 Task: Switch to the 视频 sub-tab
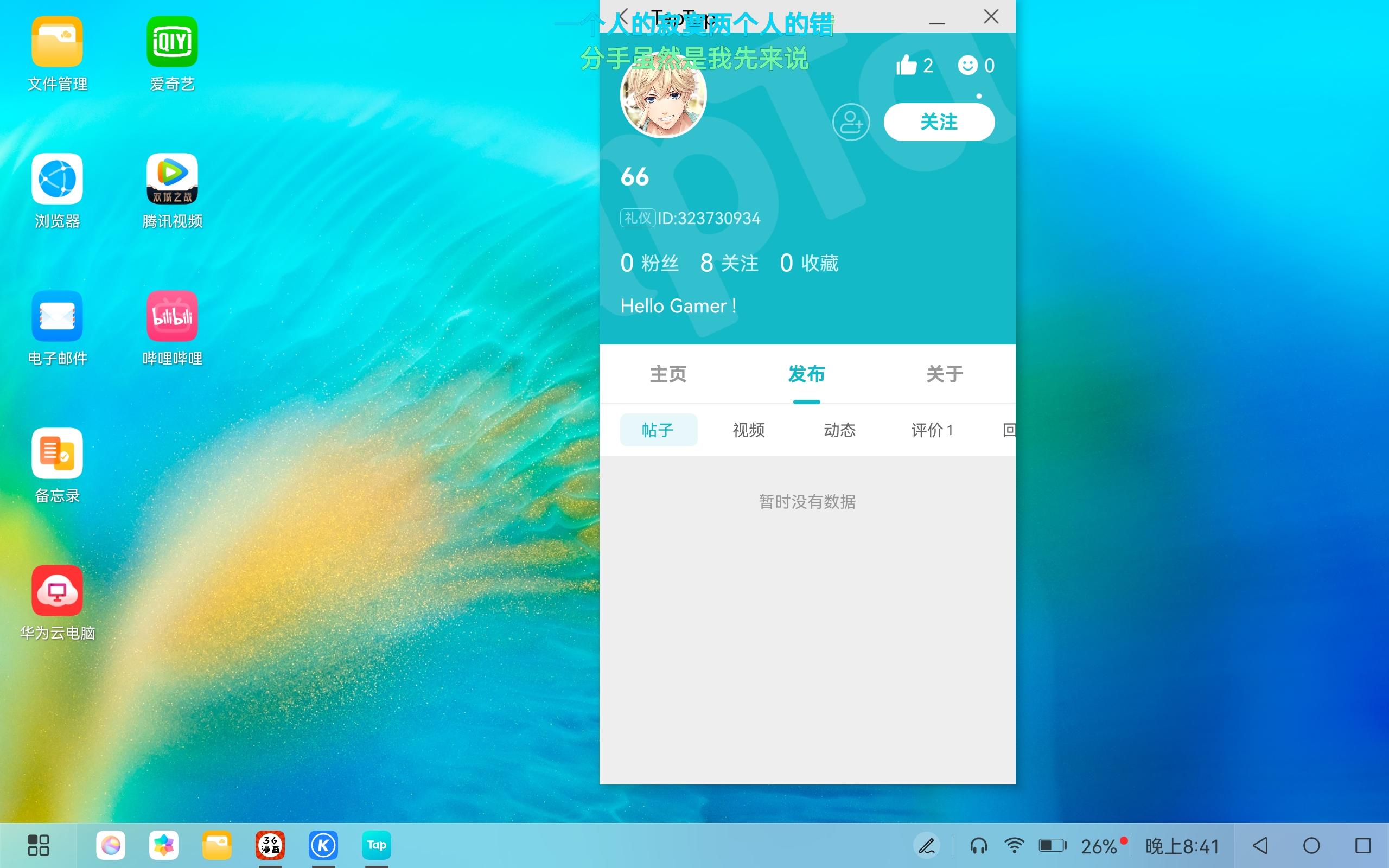click(748, 430)
